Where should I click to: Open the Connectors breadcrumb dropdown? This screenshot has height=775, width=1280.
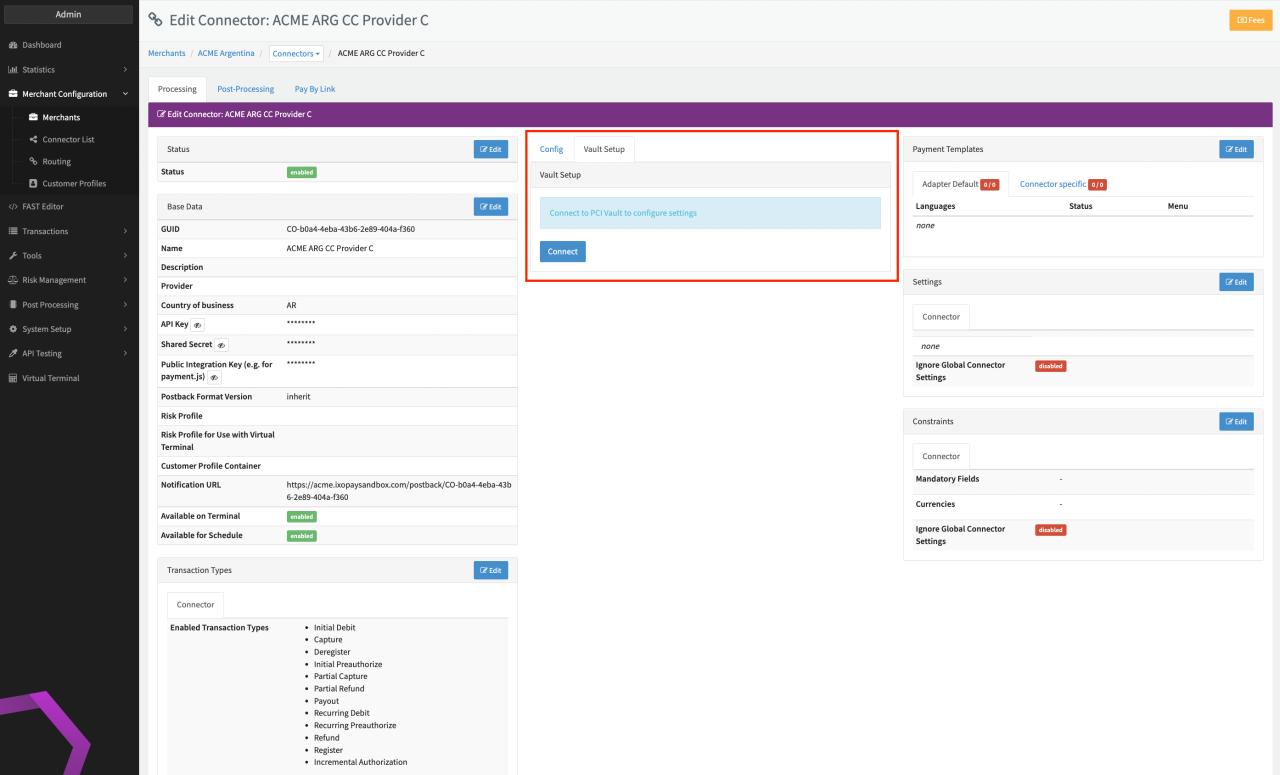coord(296,54)
